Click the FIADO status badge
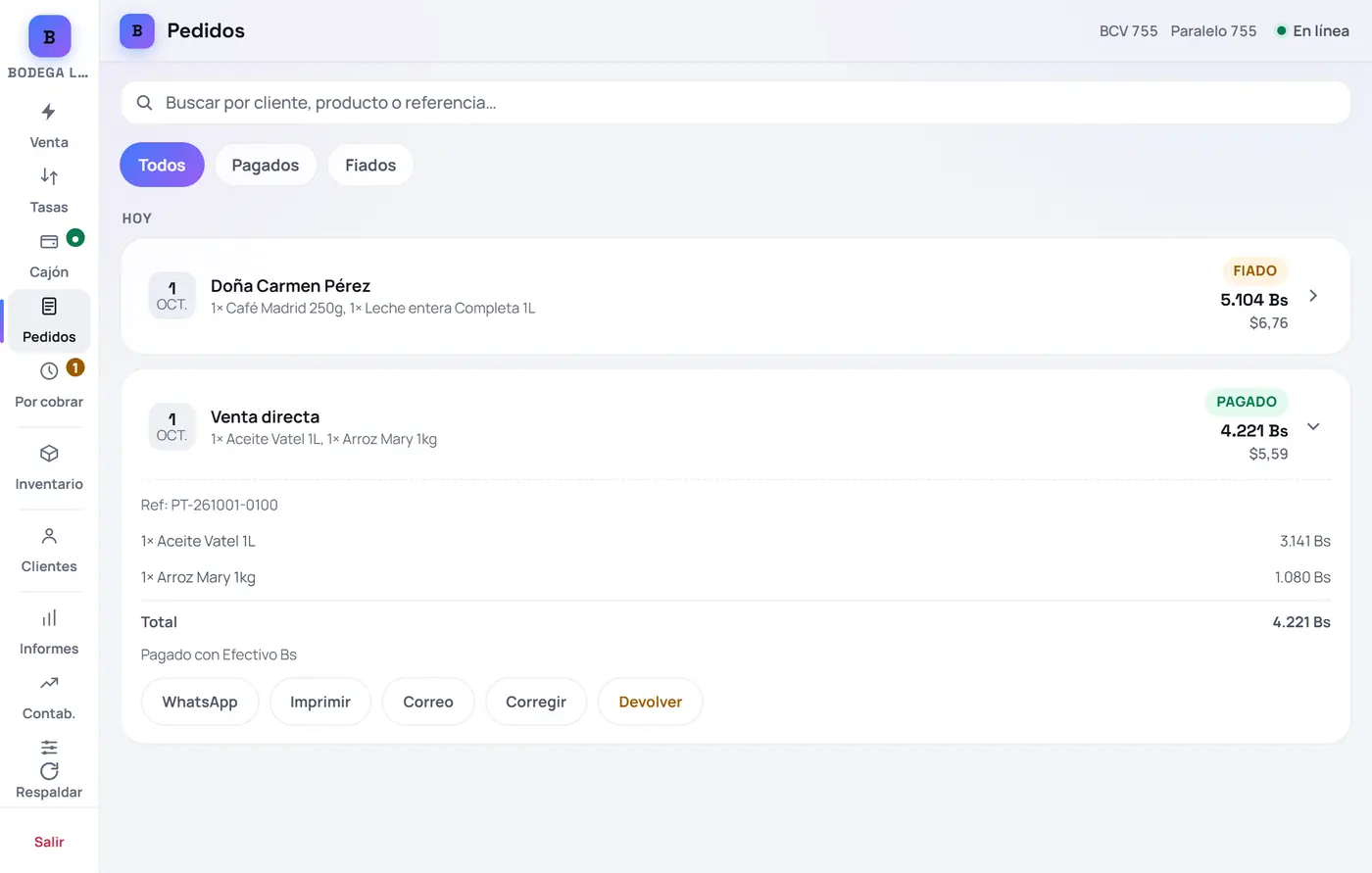 1254,270
